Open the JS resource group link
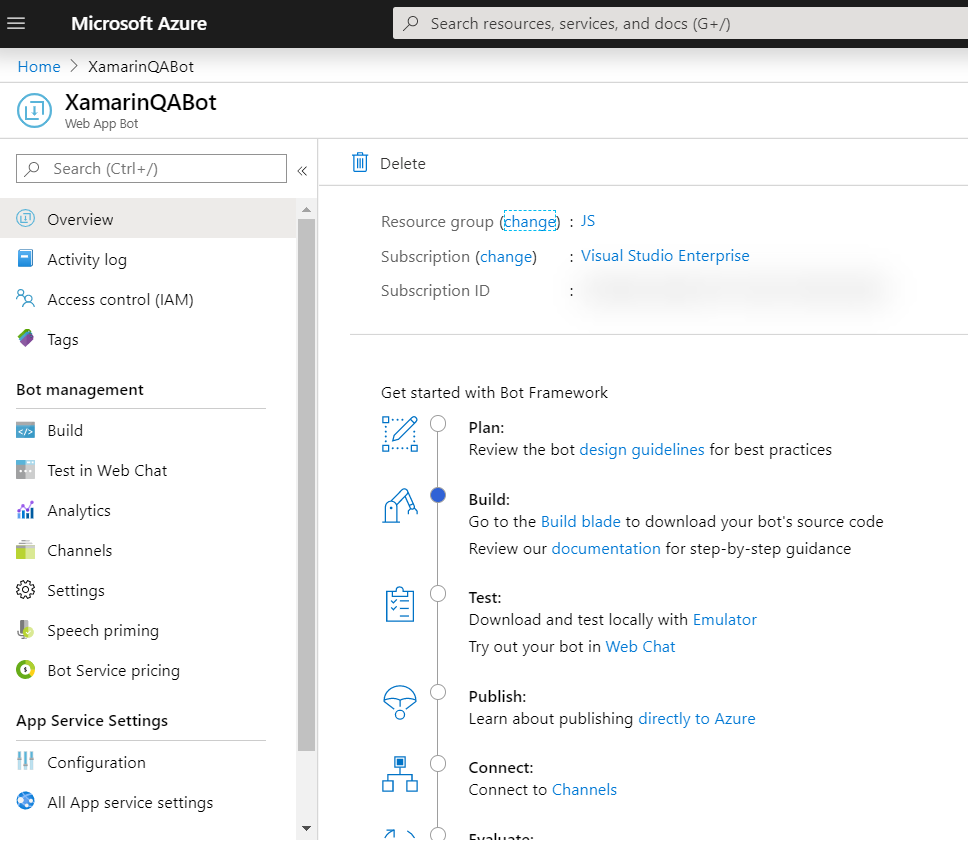968x843 pixels. coord(588,221)
